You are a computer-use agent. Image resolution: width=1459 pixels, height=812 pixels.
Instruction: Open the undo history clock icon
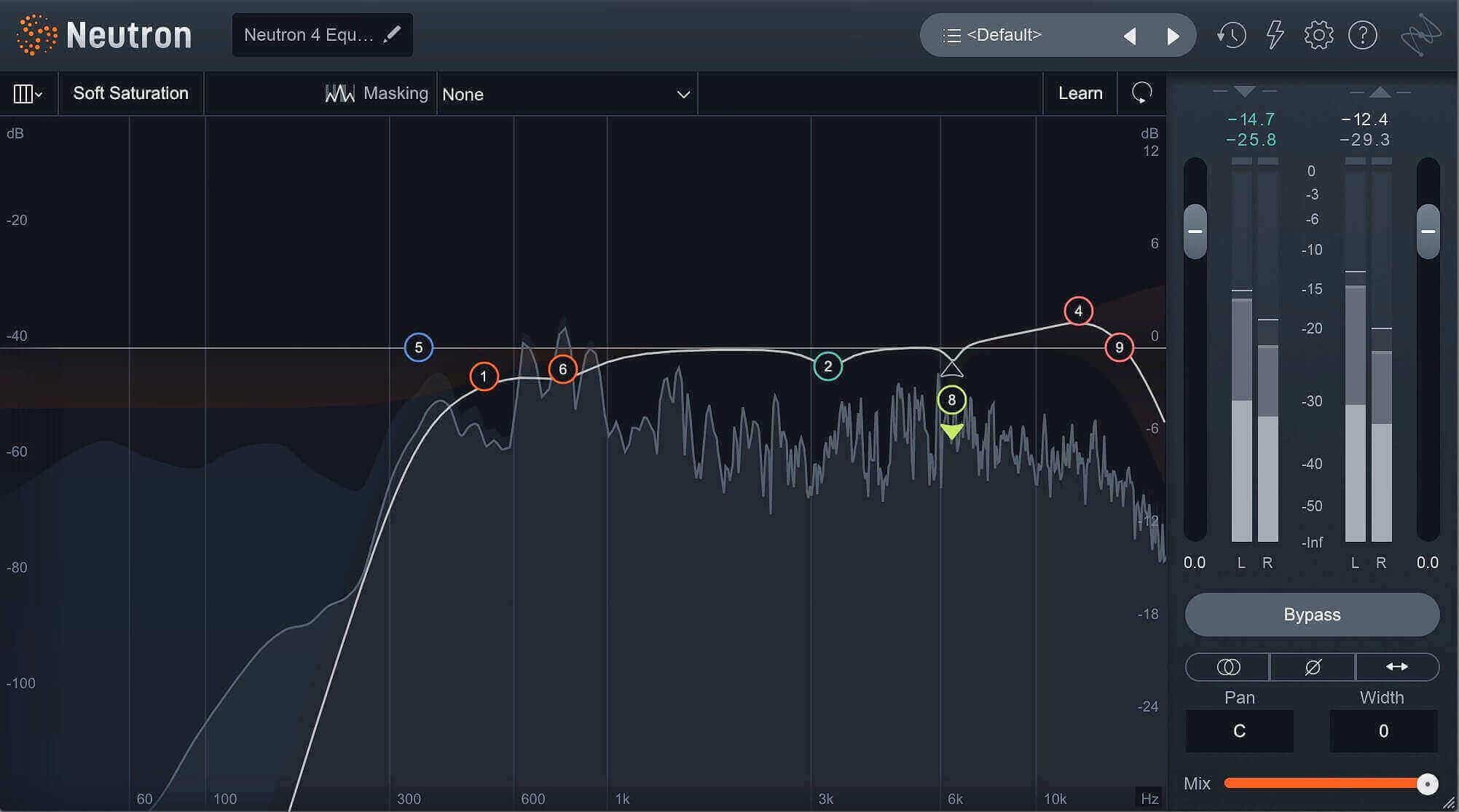tap(1231, 35)
